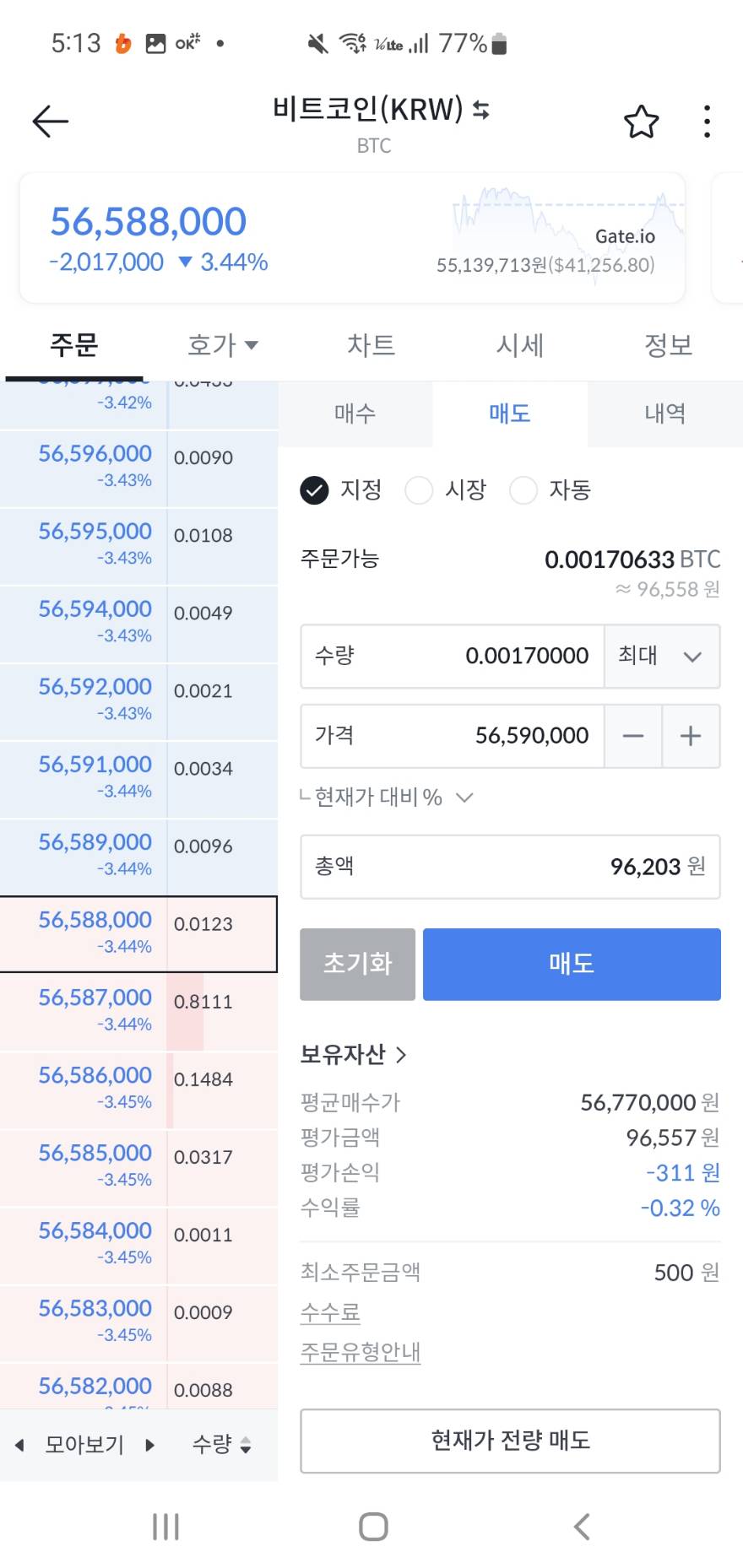The image size is (743, 1568).
Task: Tap left arrow beside 모아보기
Action: pos(19,1445)
